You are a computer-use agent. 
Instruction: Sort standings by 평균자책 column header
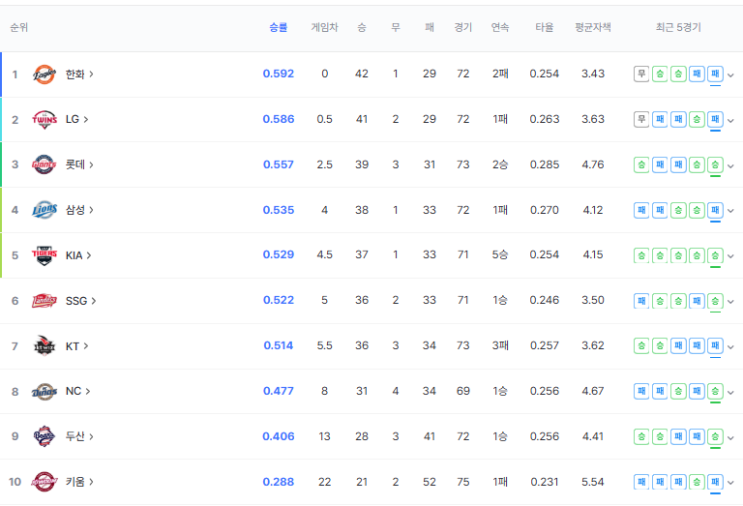[593, 27]
